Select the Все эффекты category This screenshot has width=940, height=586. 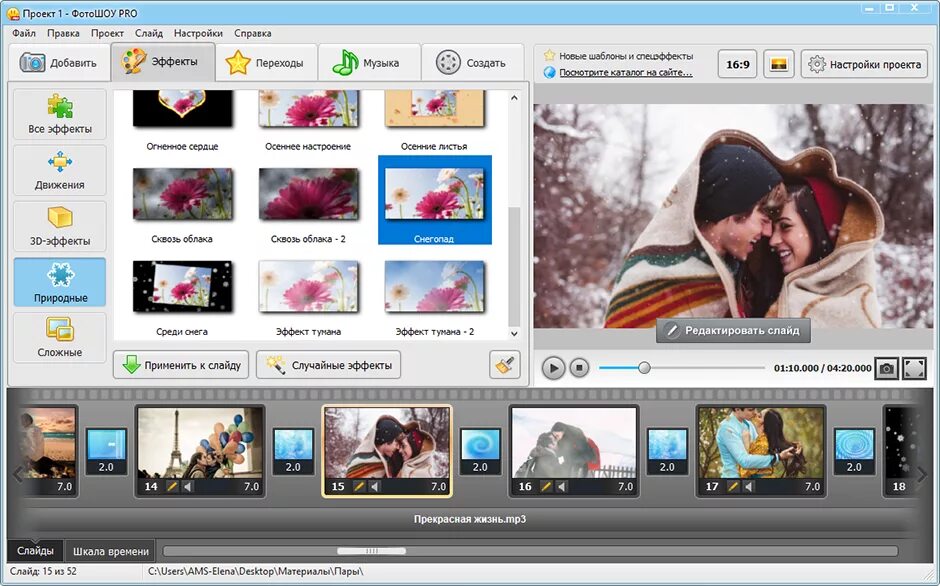tap(60, 115)
